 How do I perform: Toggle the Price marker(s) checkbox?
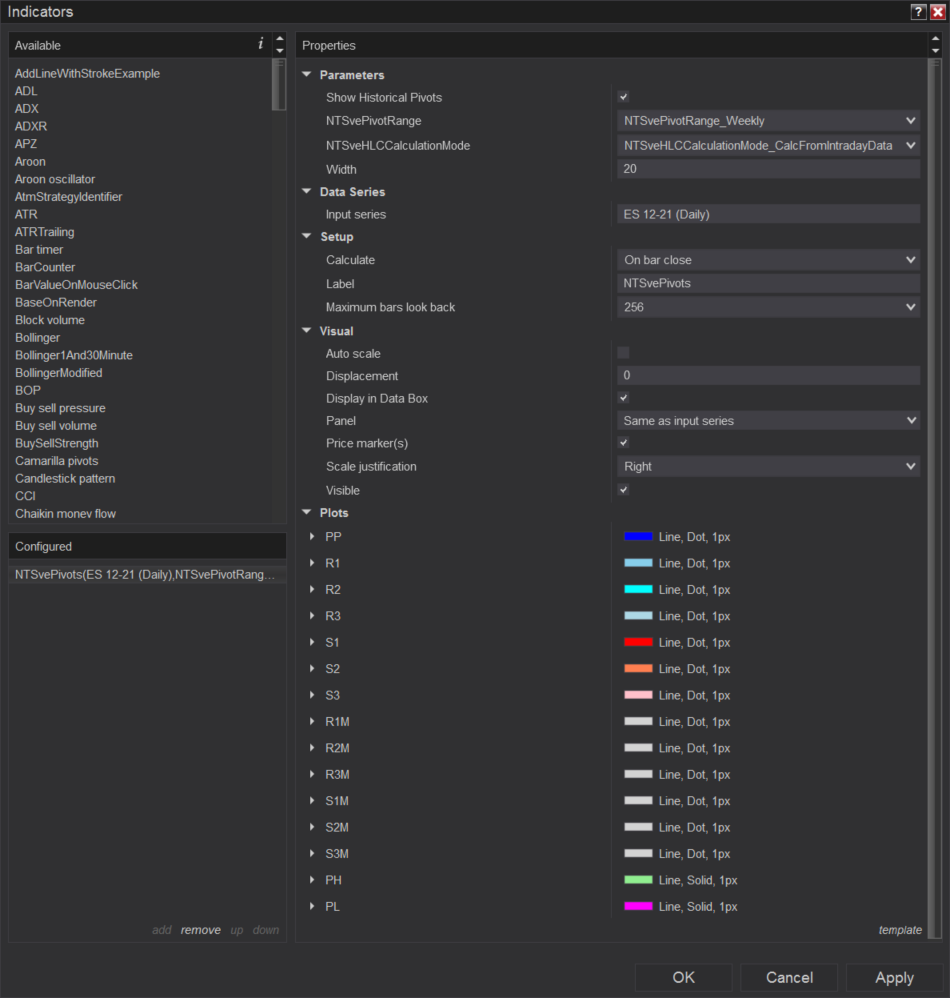(624, 442)
